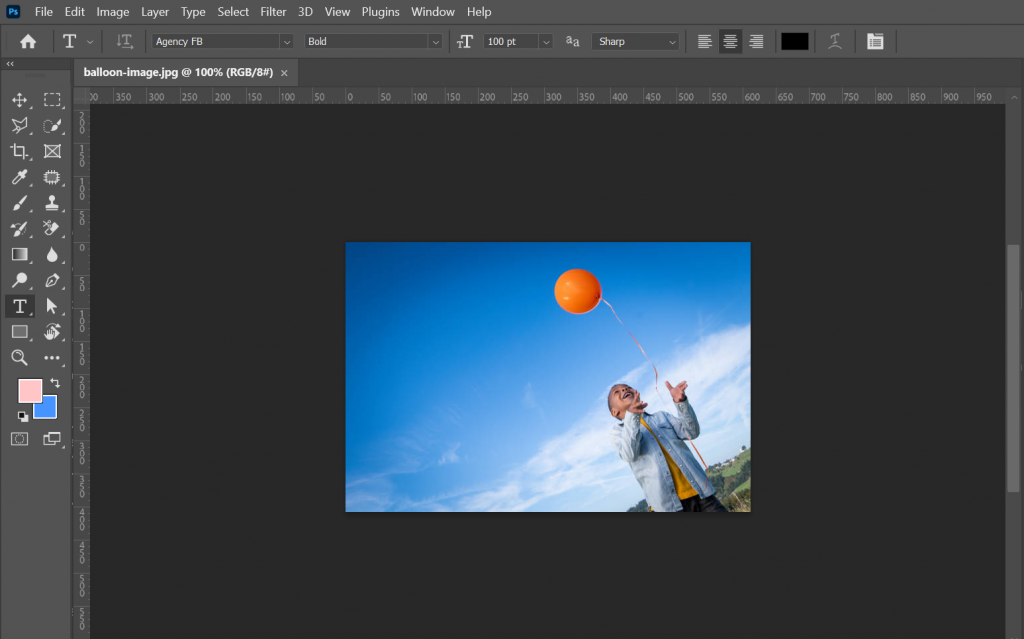Open the font family dropdown
This screenshot has width=1024, height=639.
[x=287, y=41]
